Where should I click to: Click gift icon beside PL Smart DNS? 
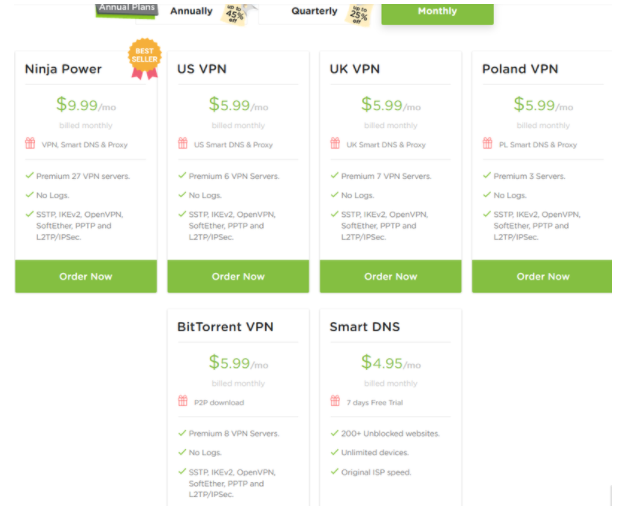pos(487,143)
